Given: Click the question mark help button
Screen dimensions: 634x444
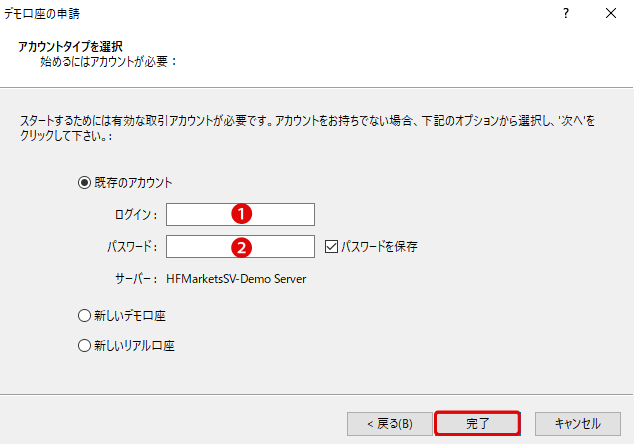Looking at the screenshot, I should click(x=566, y=14).
